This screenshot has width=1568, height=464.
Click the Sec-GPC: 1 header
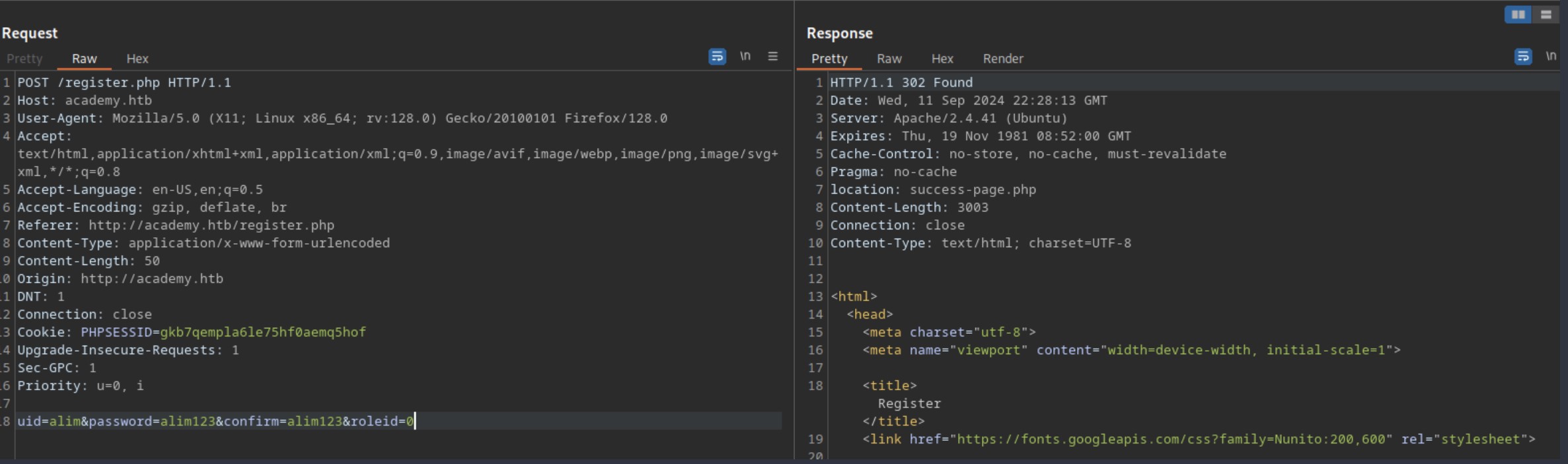57,368
